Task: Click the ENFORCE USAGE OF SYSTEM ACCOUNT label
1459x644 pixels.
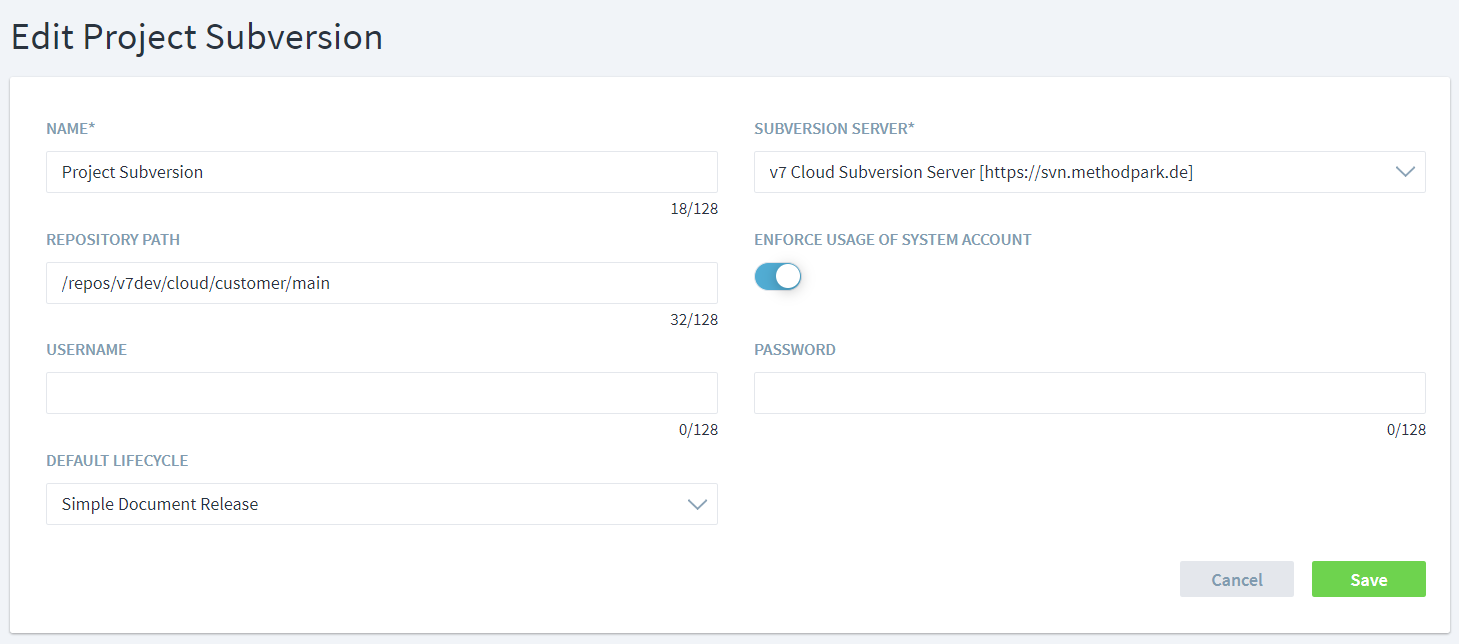Action: pyautogui.click(x=892, y=240)
